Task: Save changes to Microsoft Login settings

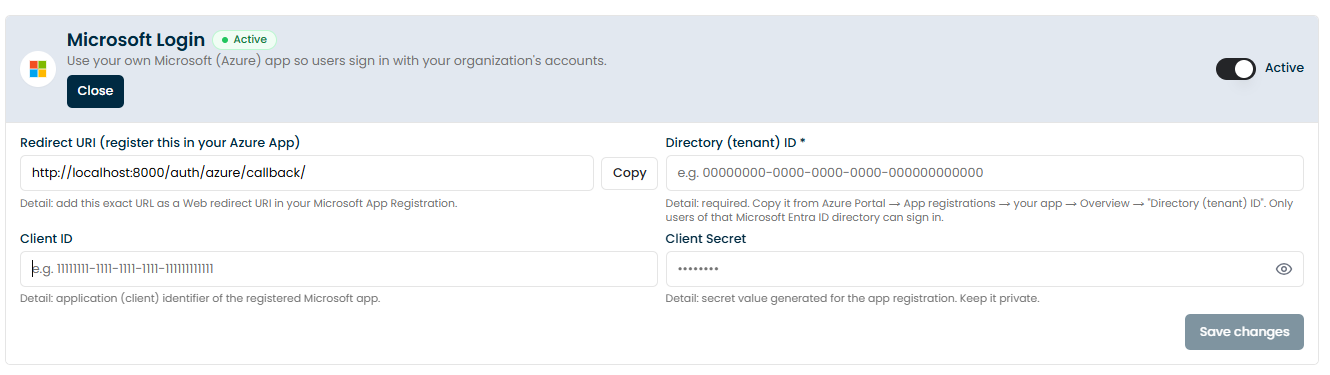Action: click(1244, 332)
